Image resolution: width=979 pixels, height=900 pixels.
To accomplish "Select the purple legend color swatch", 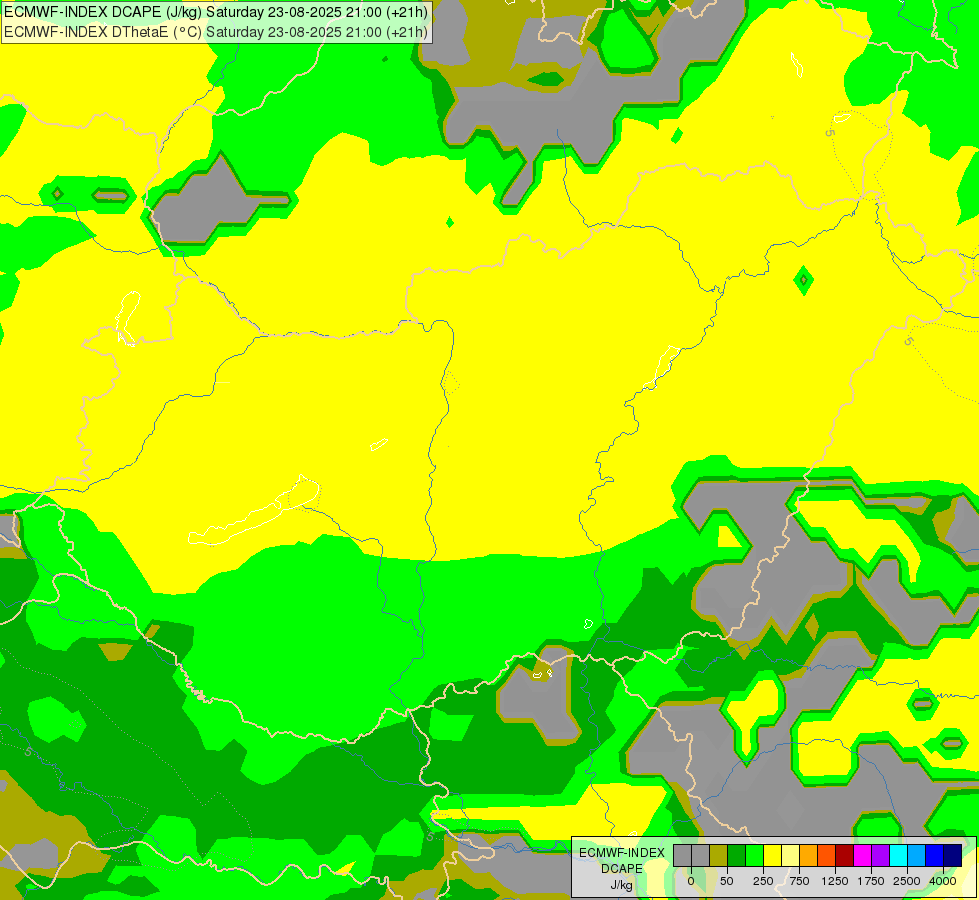I will (x=880, y=855).
